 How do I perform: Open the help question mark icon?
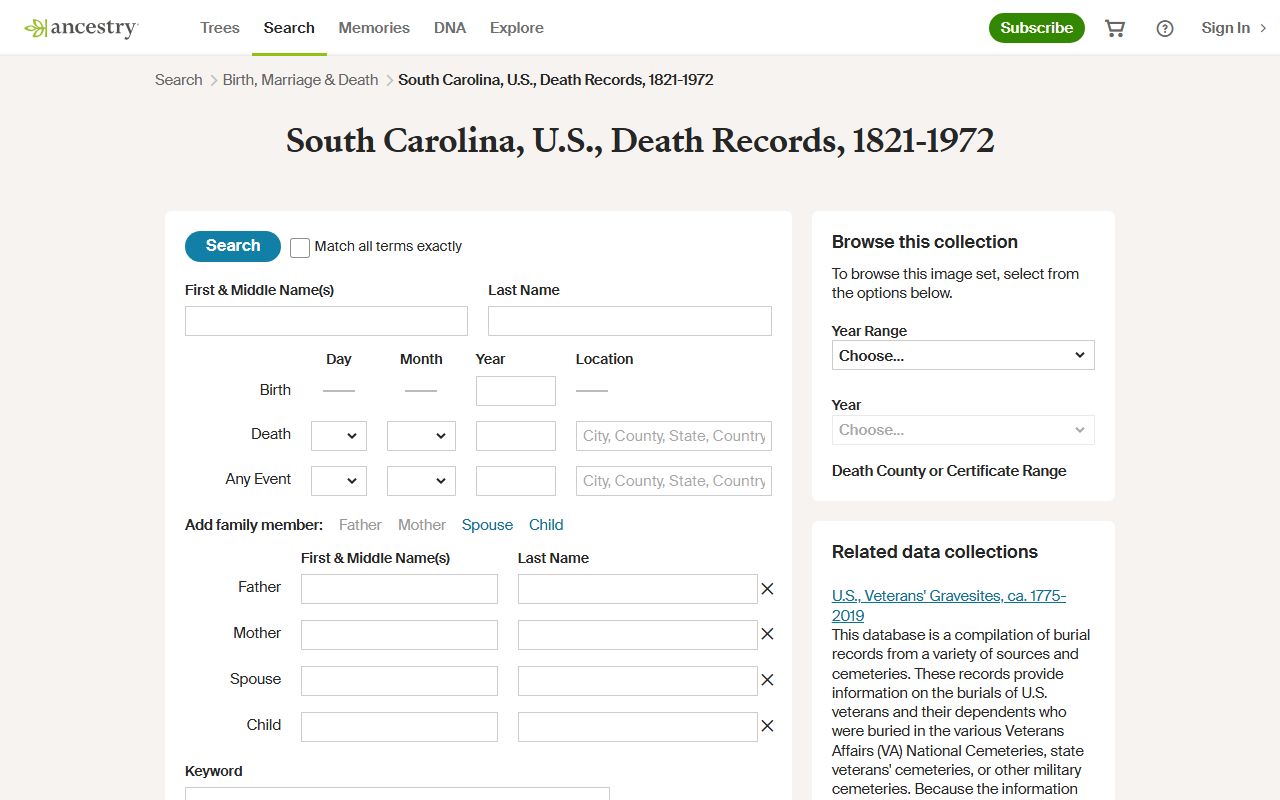1165,28
